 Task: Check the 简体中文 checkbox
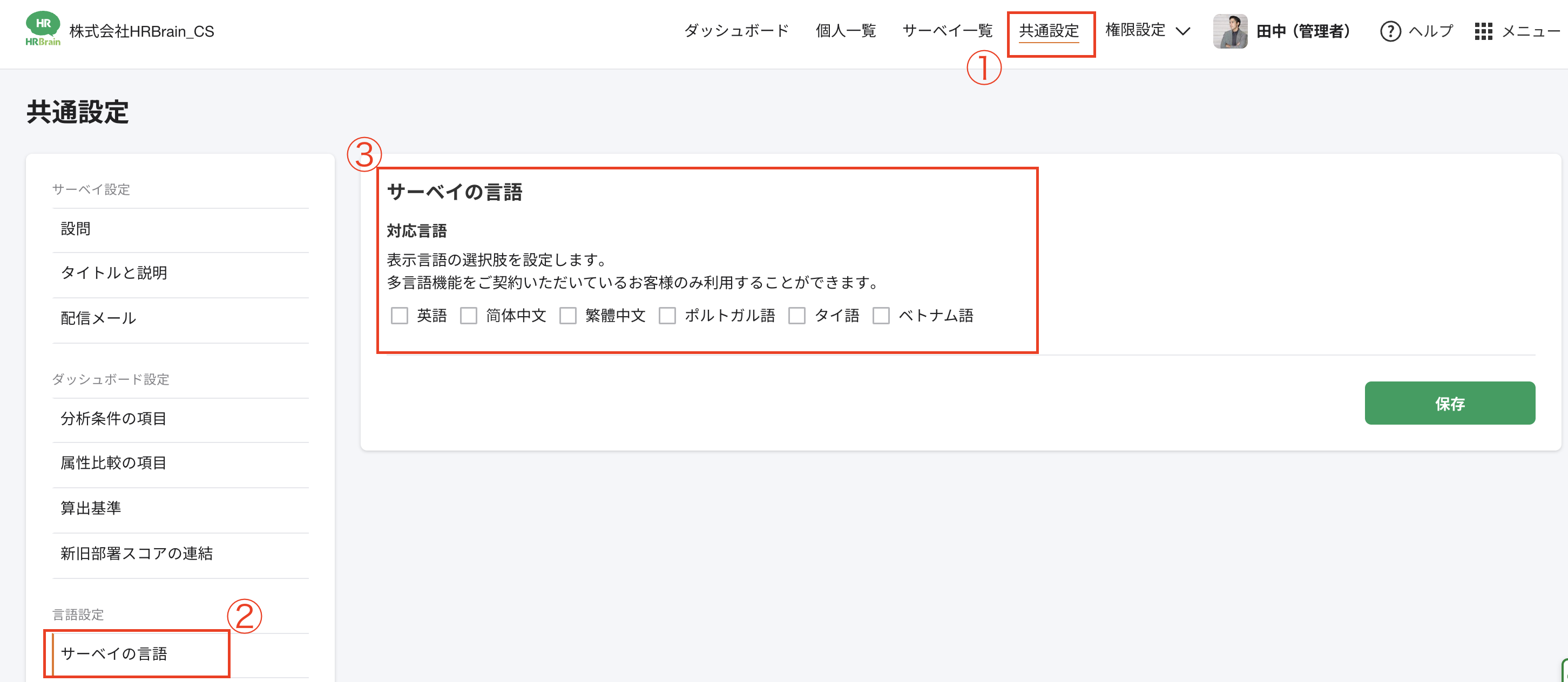469,316
